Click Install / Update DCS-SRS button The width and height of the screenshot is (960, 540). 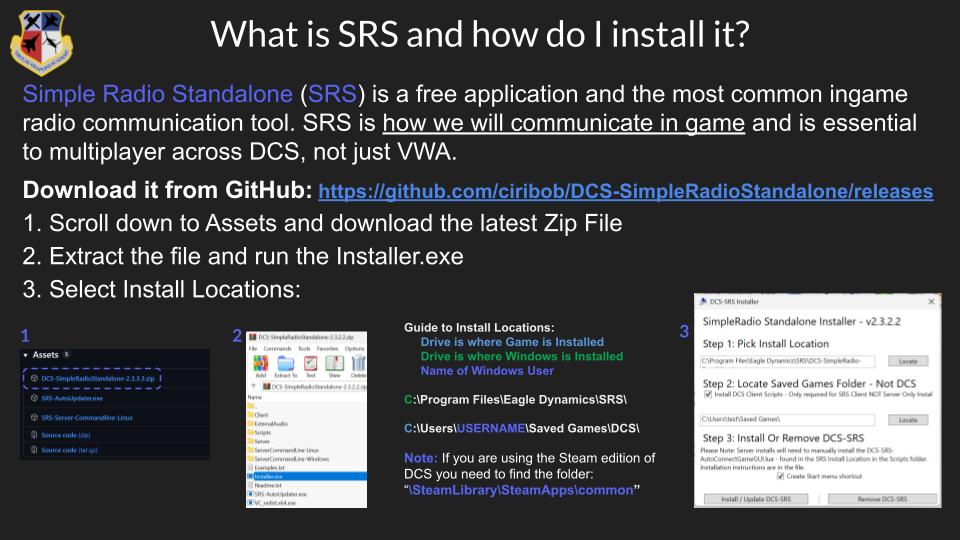click(x=756, y=499)
